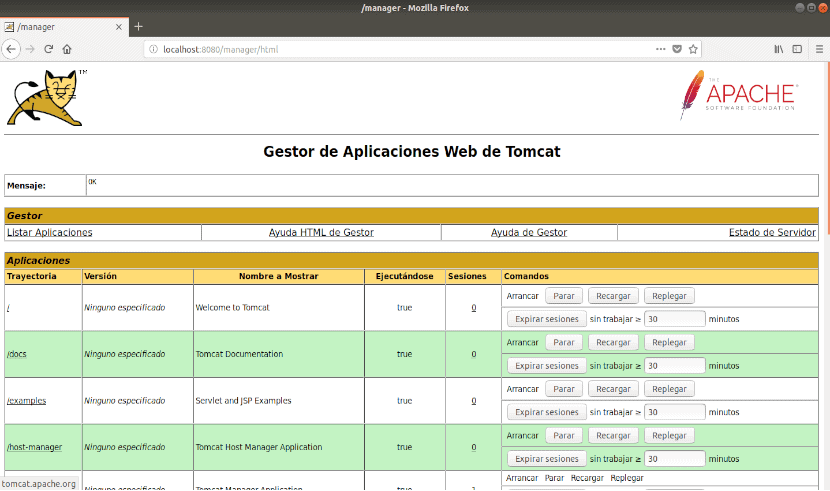
Task: Save page to Pocket icon
Action: point(676,49)
